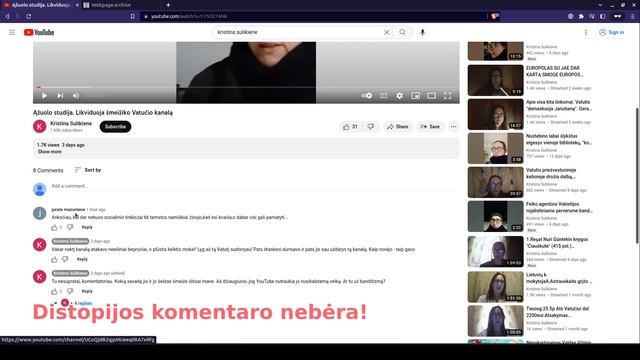Click the browser address bar
Viewport: 640px width, 360px height.
point(314,16)
